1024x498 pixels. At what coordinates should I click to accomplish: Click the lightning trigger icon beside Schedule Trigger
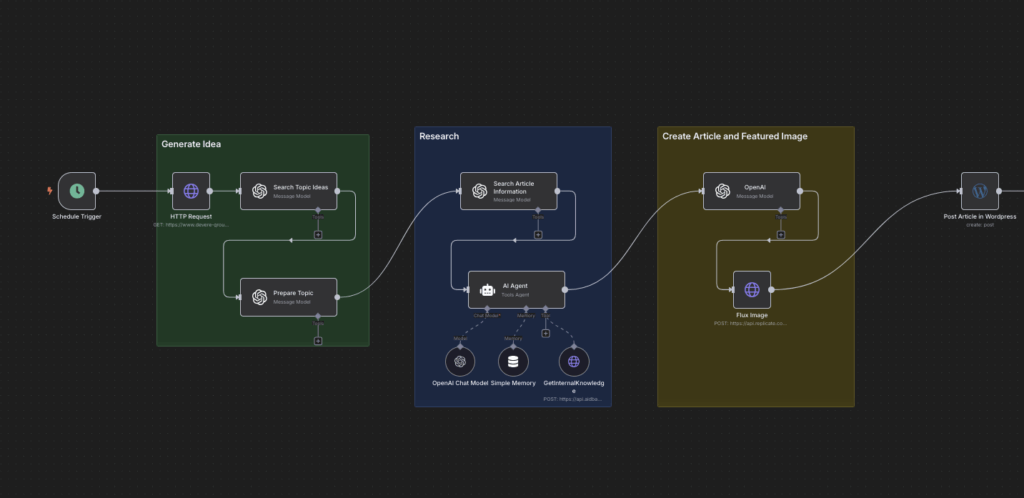click(49, 191)
